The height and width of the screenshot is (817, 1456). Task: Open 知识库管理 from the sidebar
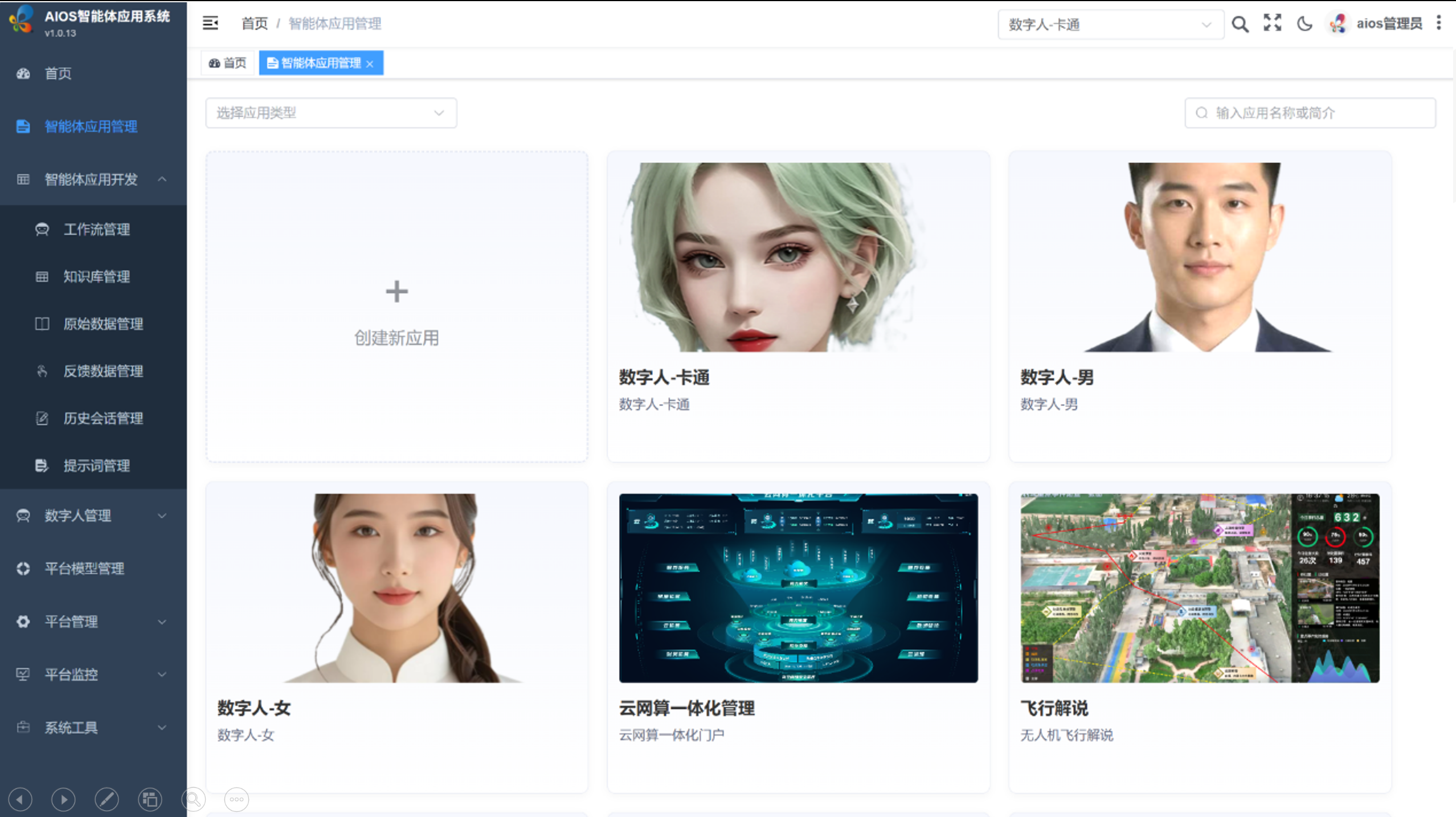pyautogui.click(x=97, y=277)
